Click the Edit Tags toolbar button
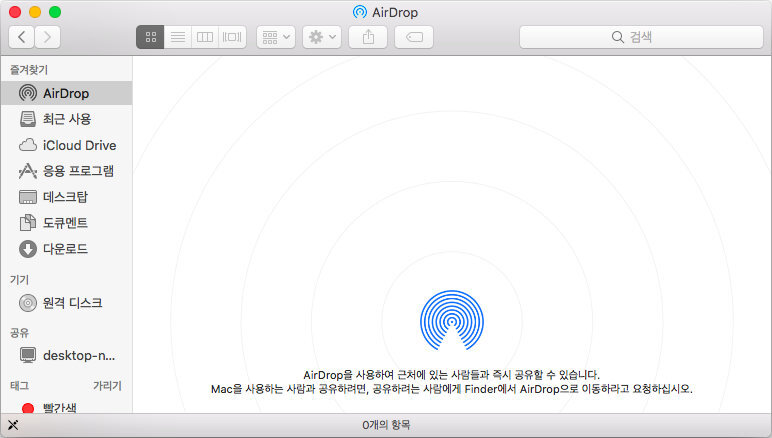The height and width of the screenshot is (438, 772). tap(414, 37)
